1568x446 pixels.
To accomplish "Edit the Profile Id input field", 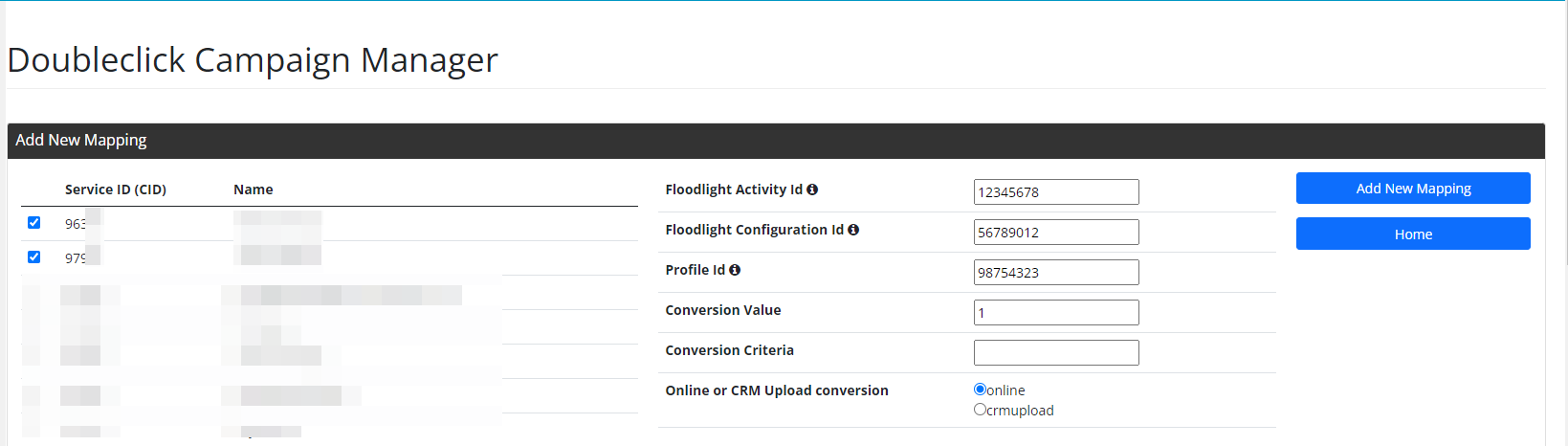I will (1056, 272).
